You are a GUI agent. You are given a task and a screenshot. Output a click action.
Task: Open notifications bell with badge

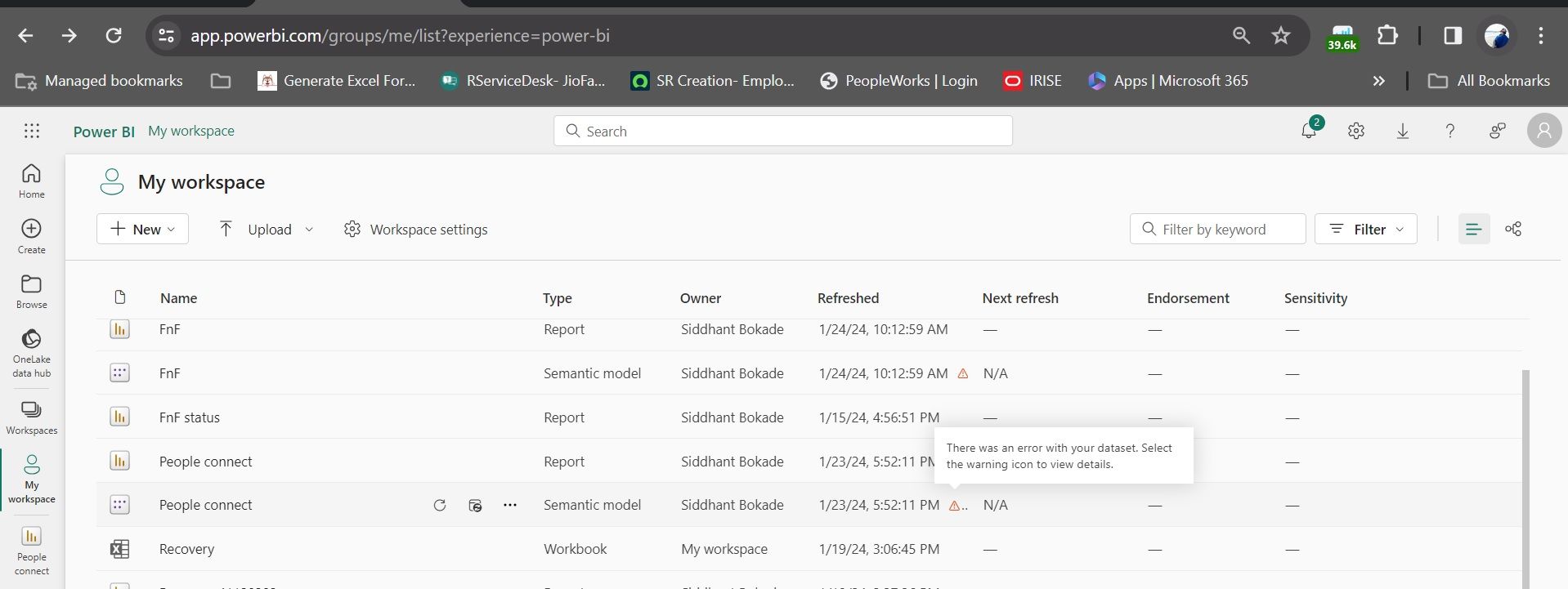(1310, 129)
